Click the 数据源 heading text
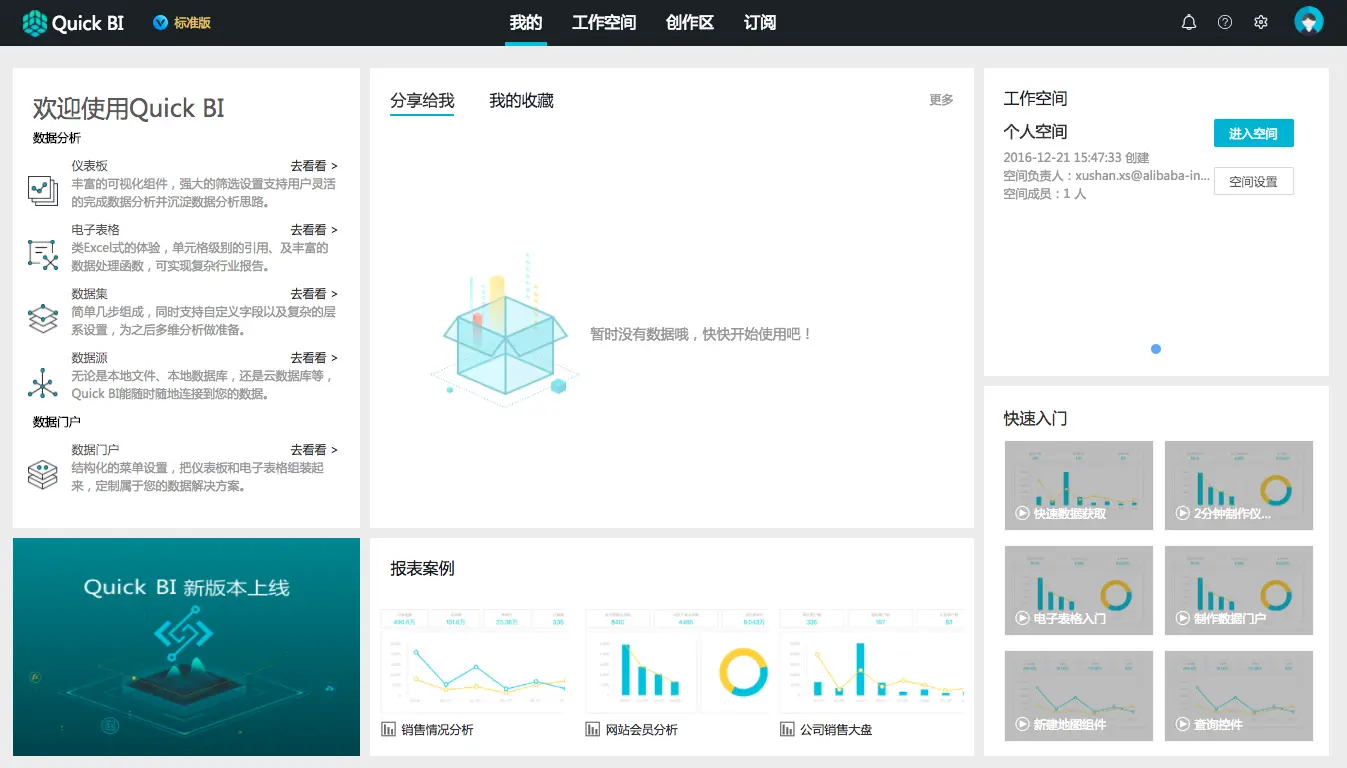This screenshot has height=768, width=1347. 89,358
